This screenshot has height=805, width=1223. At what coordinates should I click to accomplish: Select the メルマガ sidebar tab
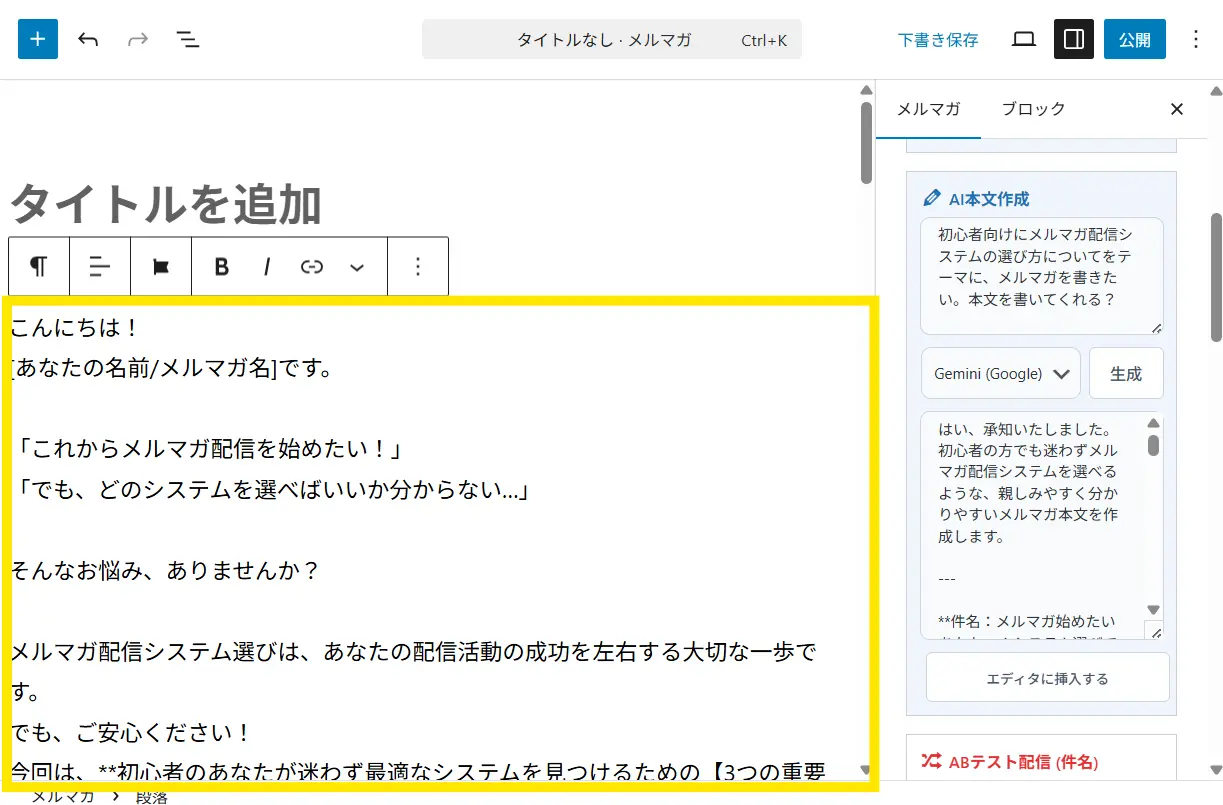pos(928,109)
